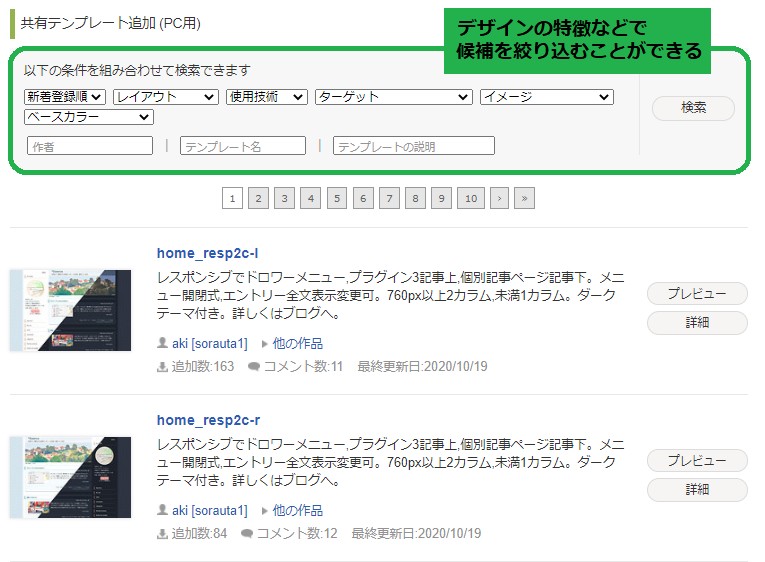
Task: Open 詳細 for home_resp2c-r template
Action: click(697, 489)
